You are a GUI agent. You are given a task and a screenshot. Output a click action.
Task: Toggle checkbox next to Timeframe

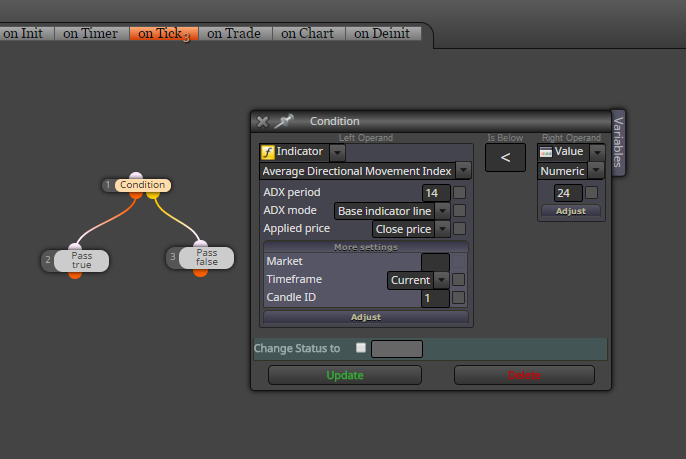pos(458,280)
